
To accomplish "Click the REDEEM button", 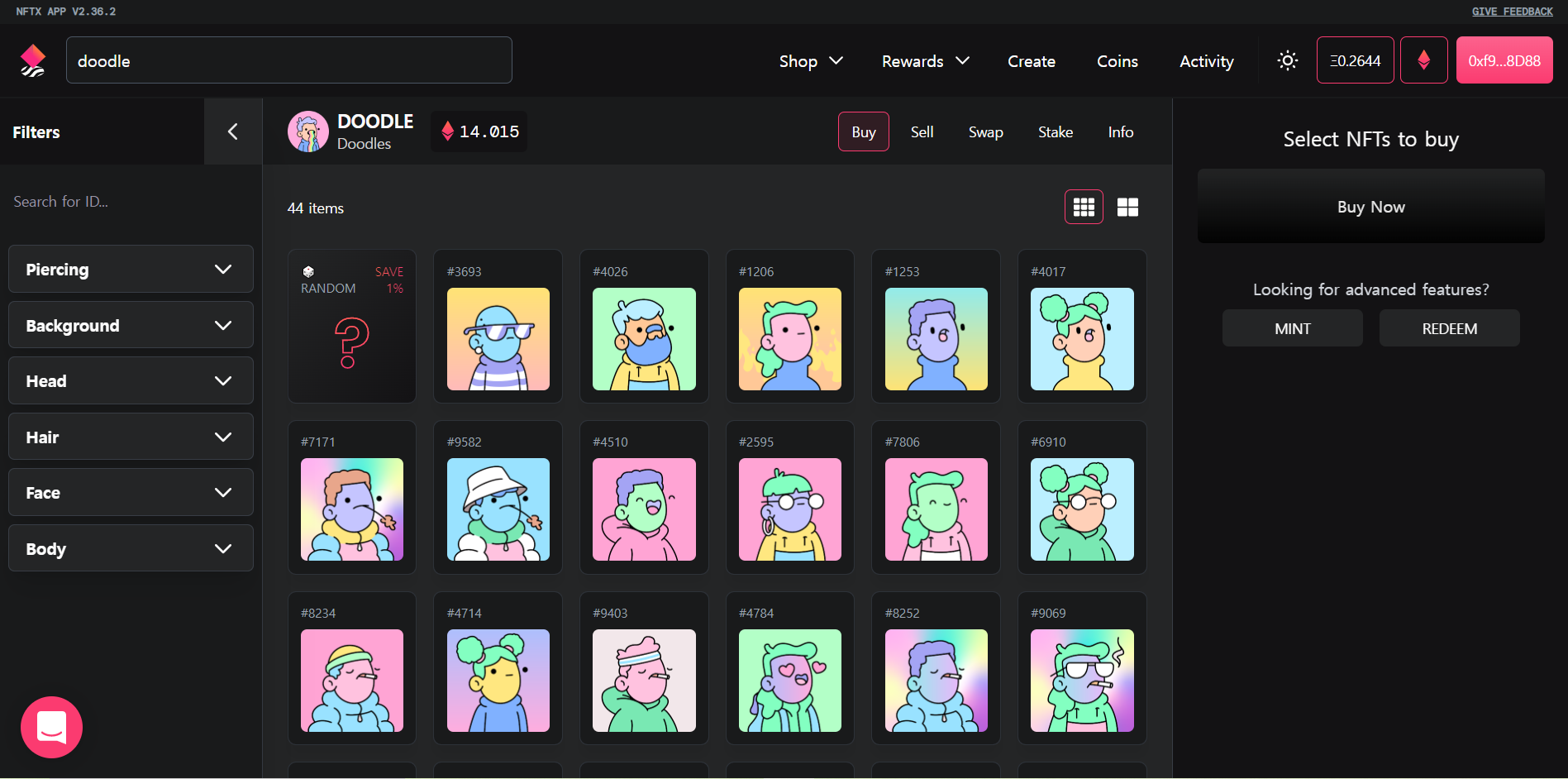I will coord(1449,328).
